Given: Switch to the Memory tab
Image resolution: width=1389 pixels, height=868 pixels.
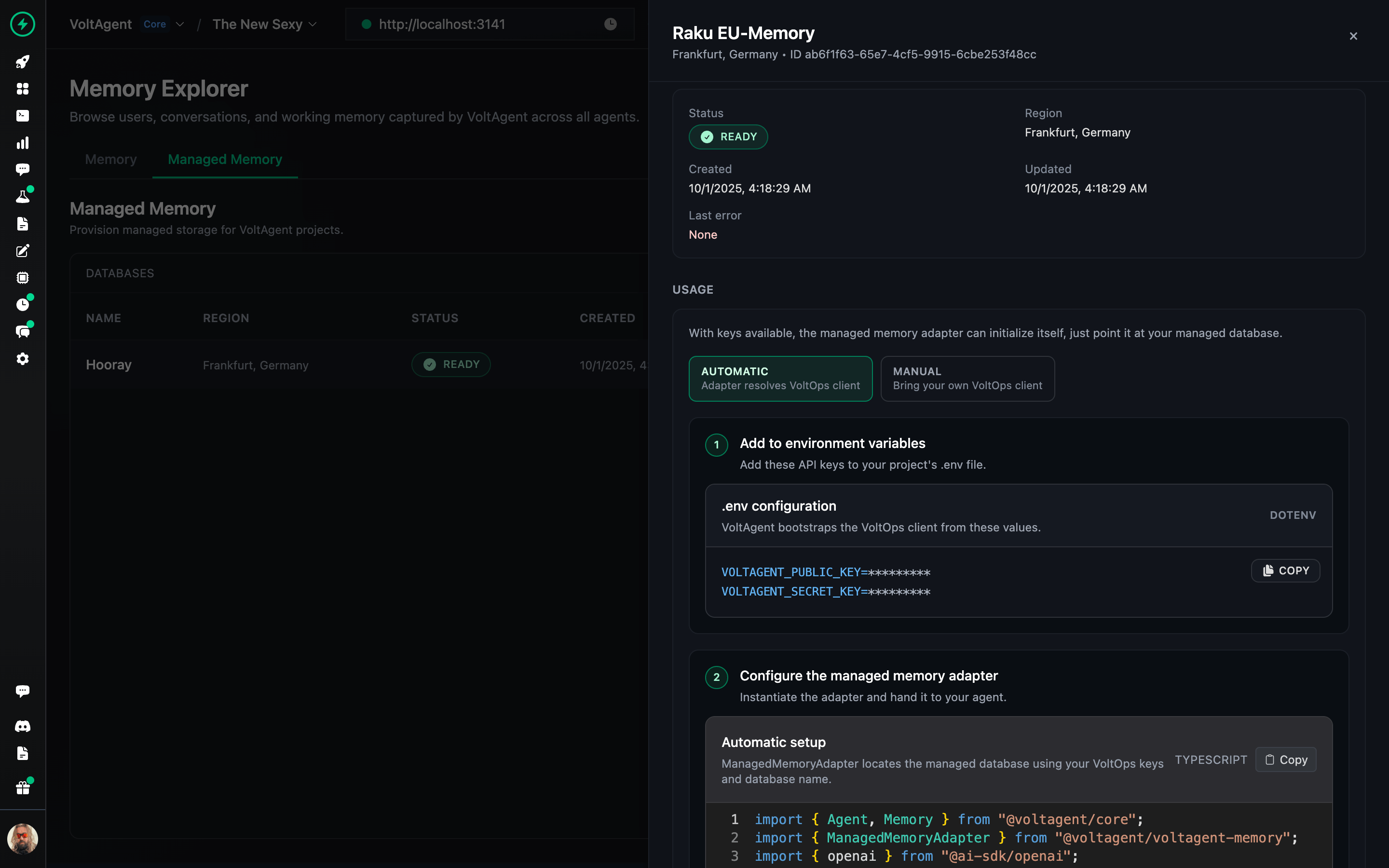Looking at the screenshot, I should point(111,159).
